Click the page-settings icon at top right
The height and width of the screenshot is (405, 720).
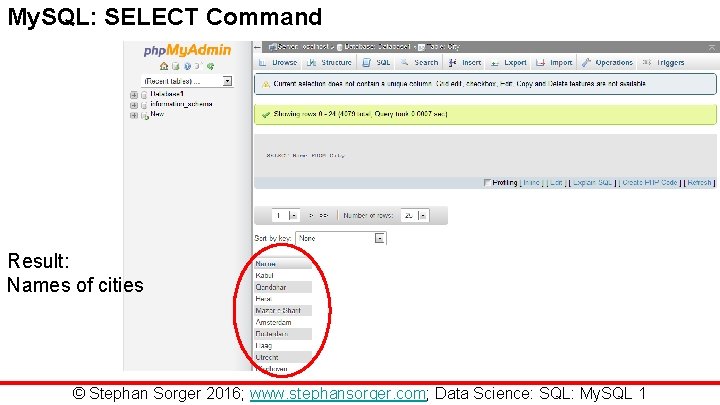(x=711, y=47)
